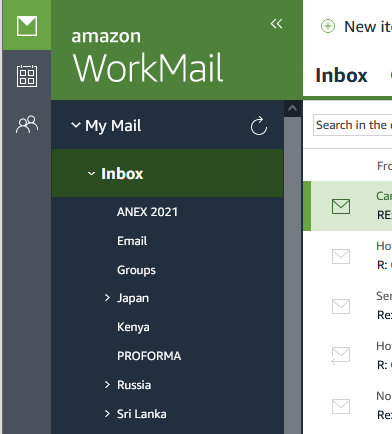Open the Japan folder
The image size is (392, 434).
point(133,298)
